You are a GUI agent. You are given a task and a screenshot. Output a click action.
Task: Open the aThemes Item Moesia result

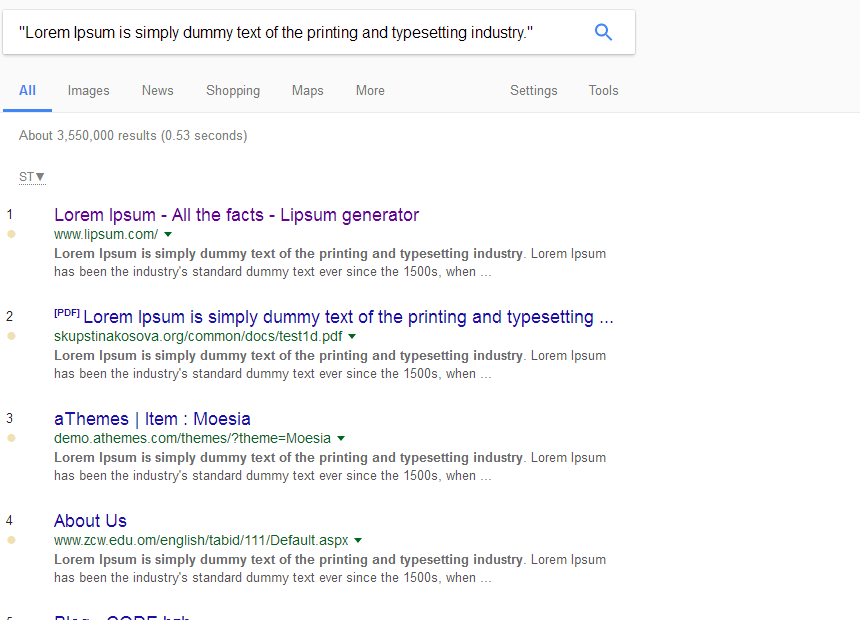152,419
